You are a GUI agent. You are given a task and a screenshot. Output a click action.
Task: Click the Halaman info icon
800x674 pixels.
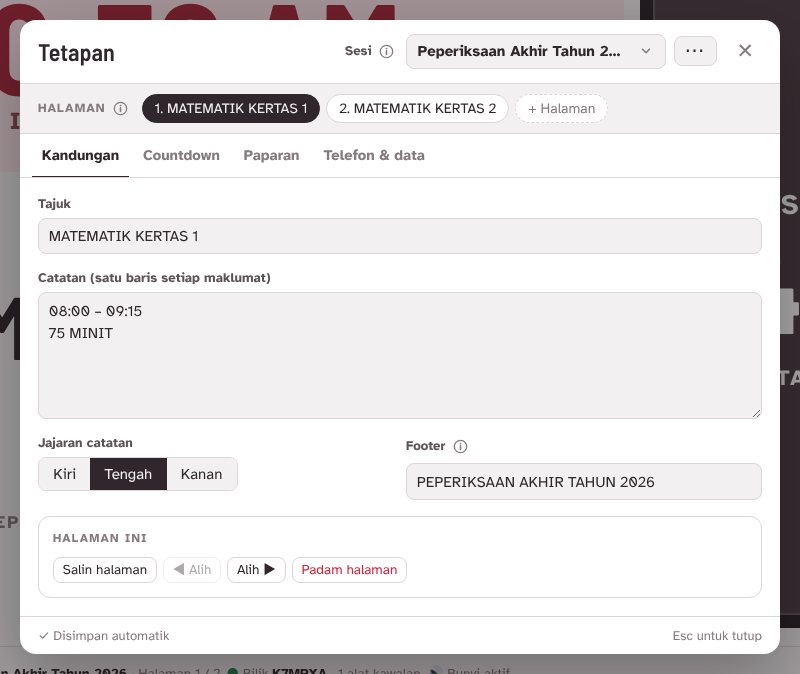click(120, 109)
